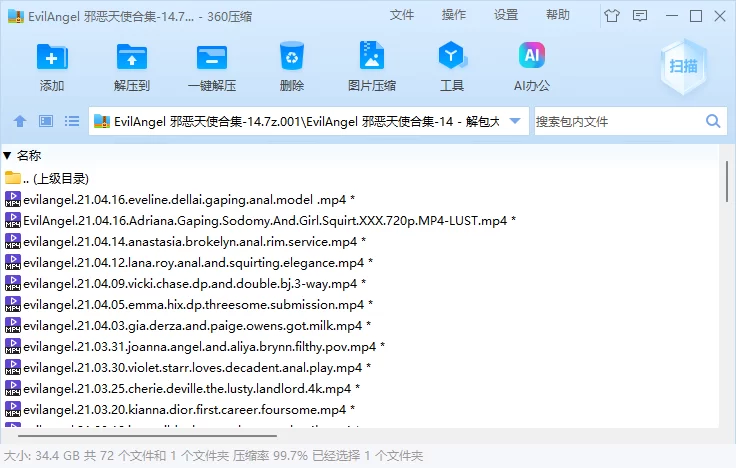Click the feedback message icon in title bar

click(x=640, y=16)
